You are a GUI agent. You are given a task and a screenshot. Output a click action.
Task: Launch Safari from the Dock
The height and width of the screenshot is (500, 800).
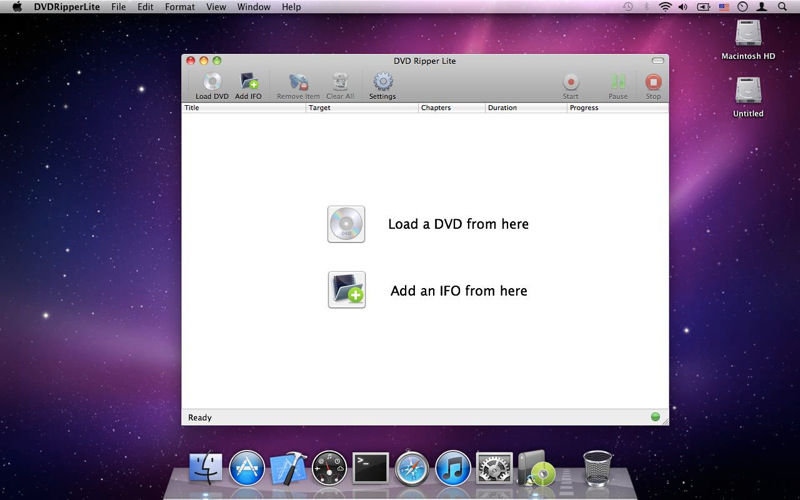[x=412, y=467]
